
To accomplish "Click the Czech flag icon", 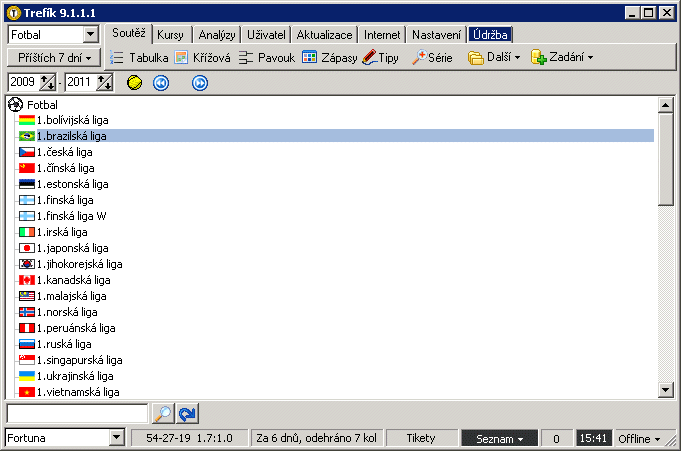I will (x=27, y=153).
